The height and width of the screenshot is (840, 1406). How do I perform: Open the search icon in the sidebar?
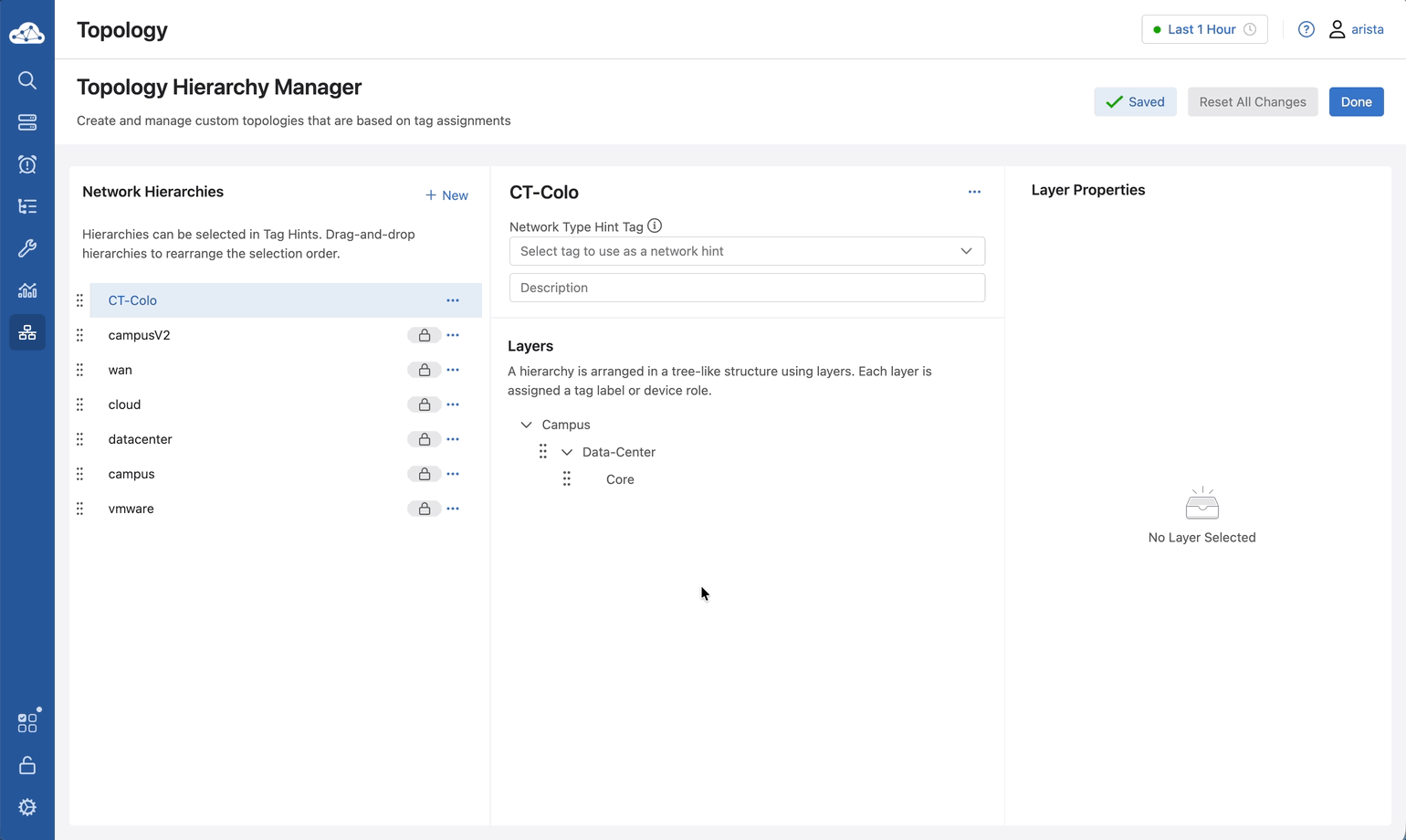click(x=27, y=80)
